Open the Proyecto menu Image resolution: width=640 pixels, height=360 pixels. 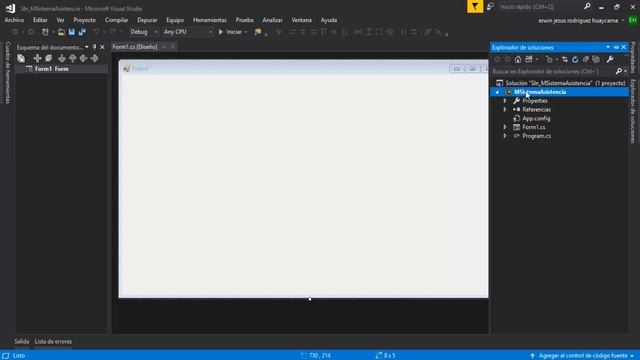point(84,20)
